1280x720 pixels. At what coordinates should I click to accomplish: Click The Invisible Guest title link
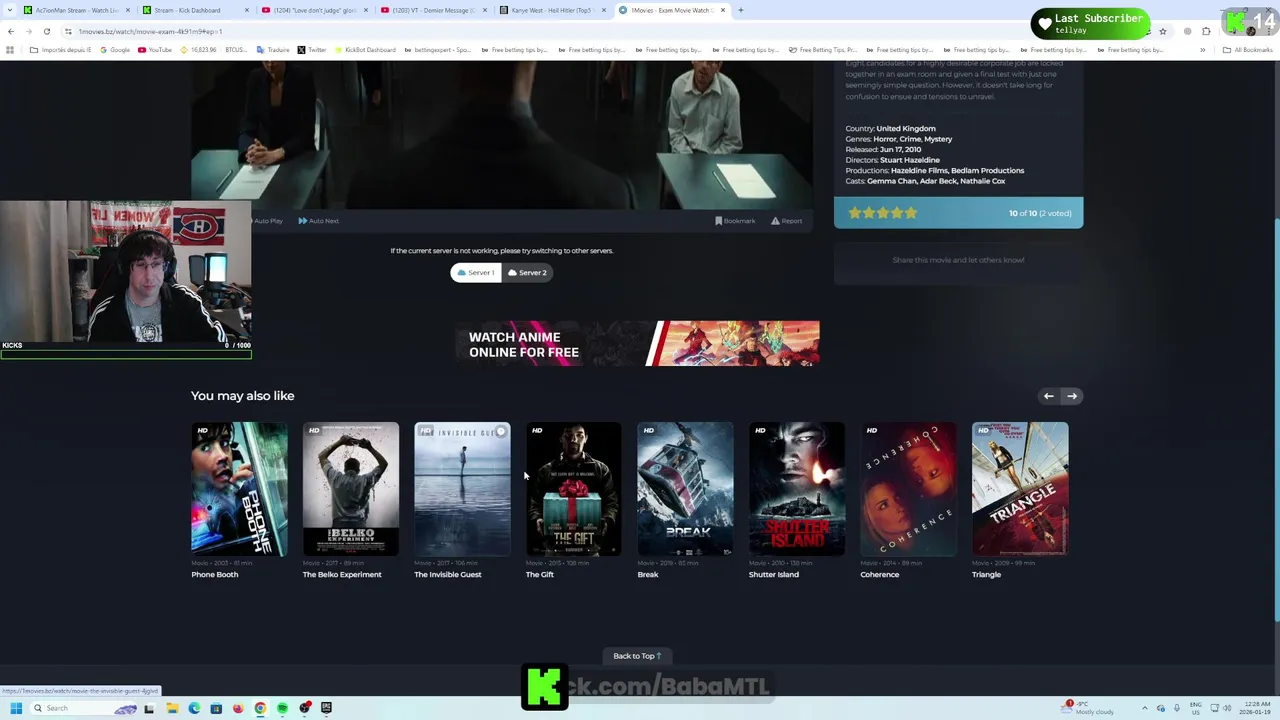point(448,575)
